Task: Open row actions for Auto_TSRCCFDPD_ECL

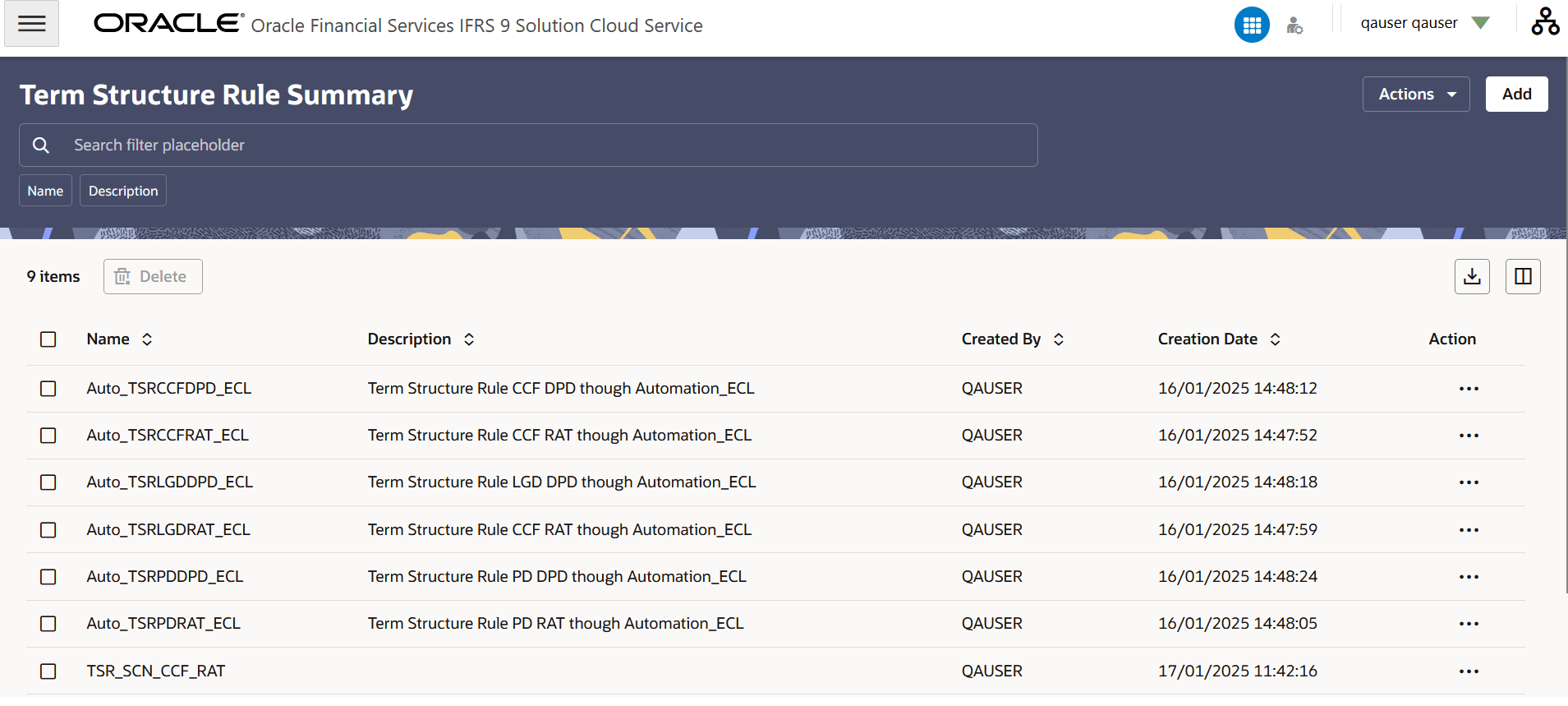Action: pos(1469,389)
